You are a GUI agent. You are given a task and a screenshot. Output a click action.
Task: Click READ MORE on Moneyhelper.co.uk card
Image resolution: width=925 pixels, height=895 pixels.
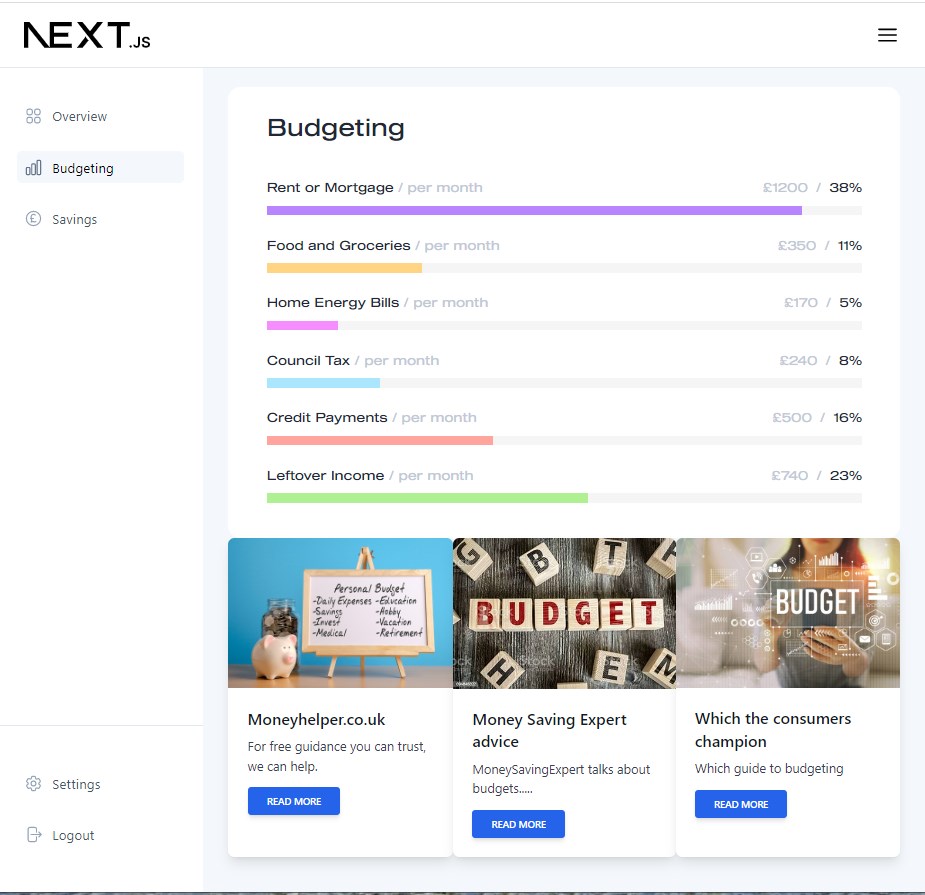[x=293, y=800]
